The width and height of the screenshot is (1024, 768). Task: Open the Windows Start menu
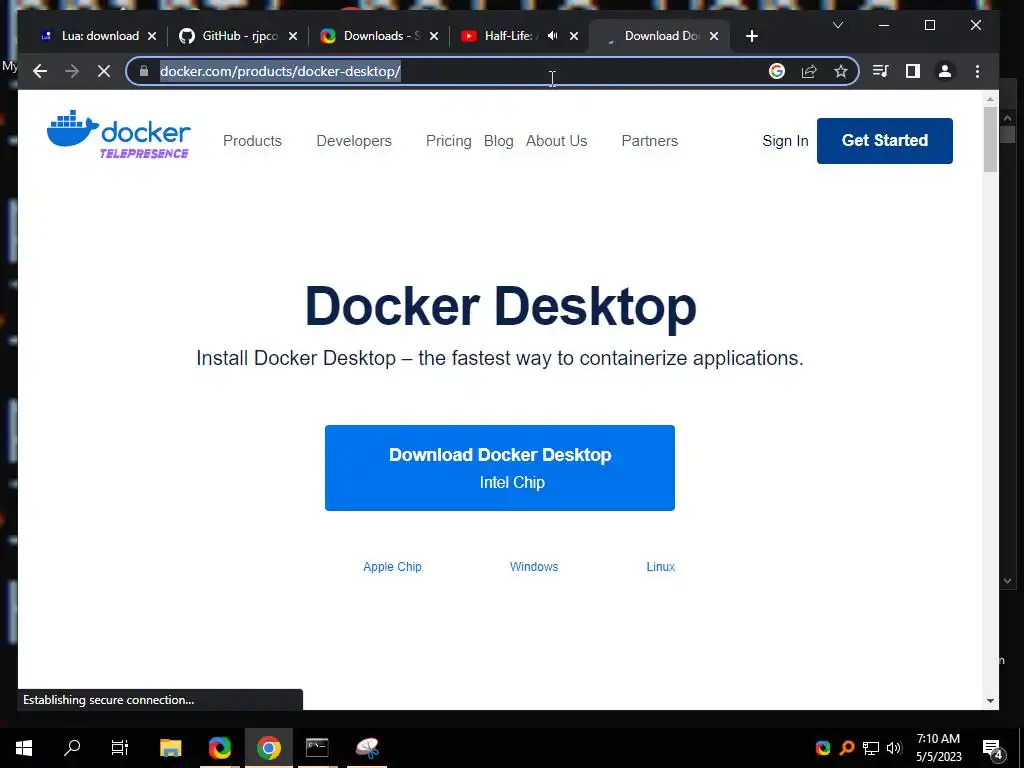[x=24, y=748]
